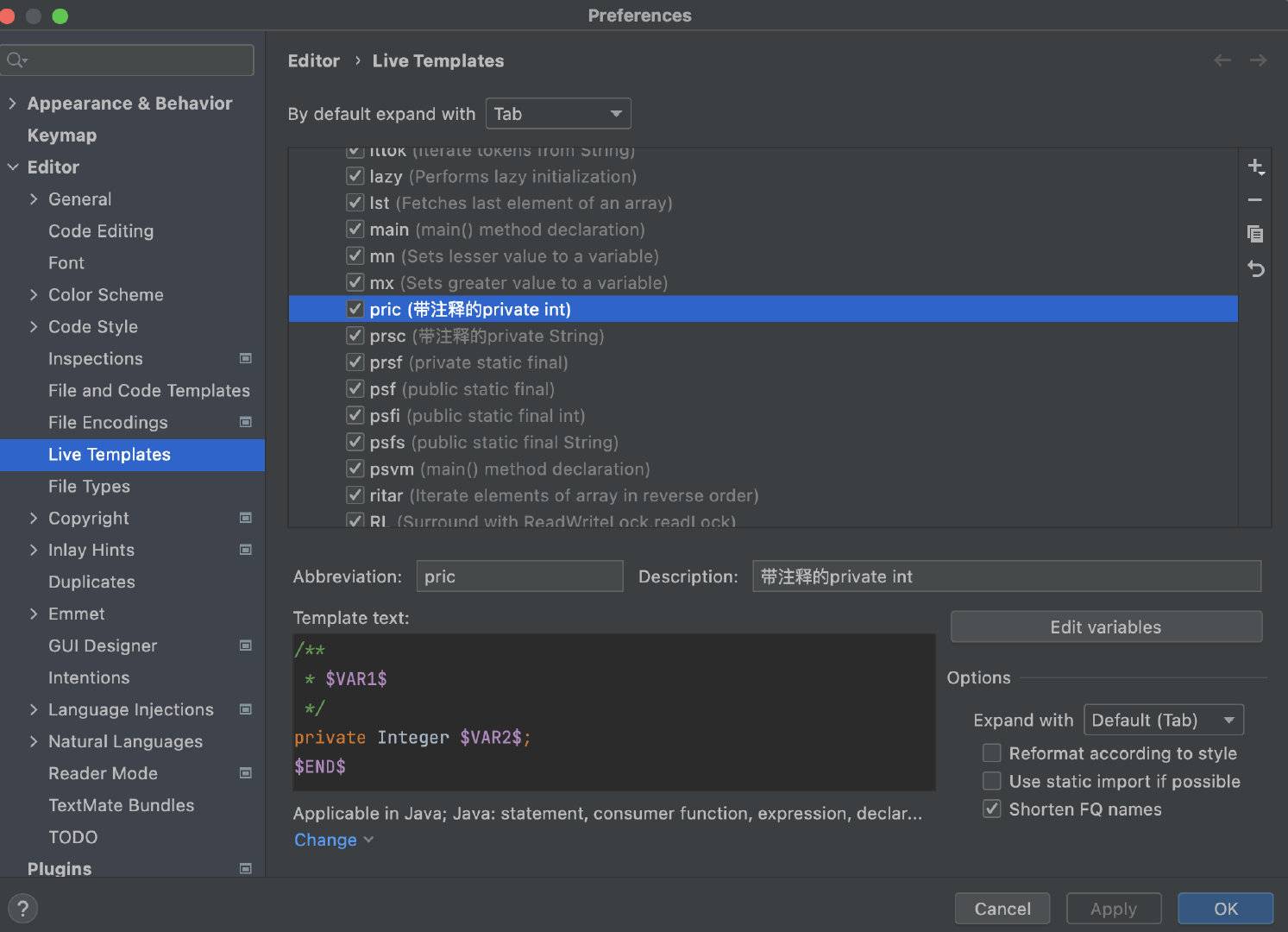
Task: Toggle the lazy template checkbox
Action: [x=355, y=176]
